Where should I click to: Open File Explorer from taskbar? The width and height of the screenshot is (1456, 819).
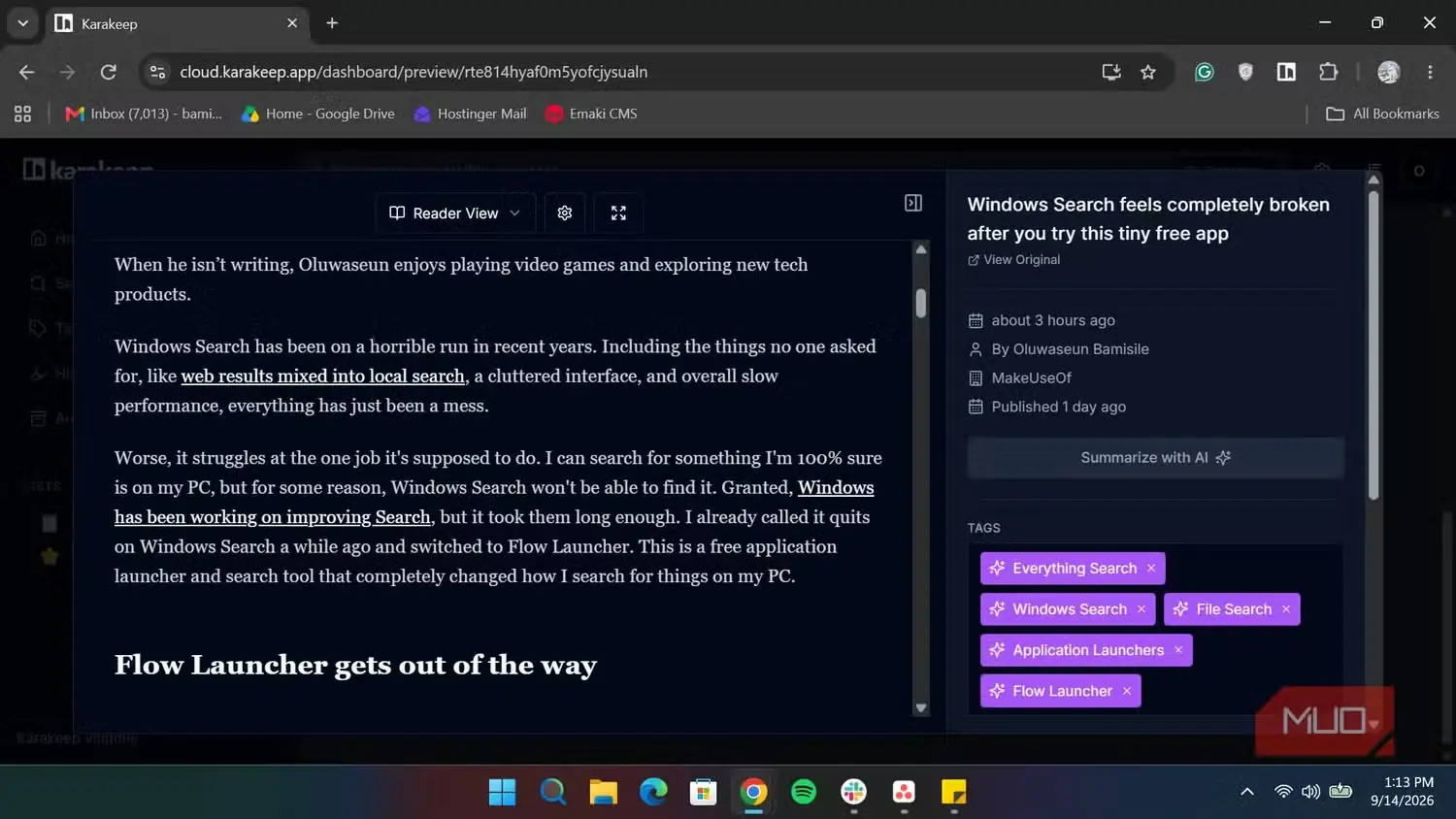[x=604, y=792]
